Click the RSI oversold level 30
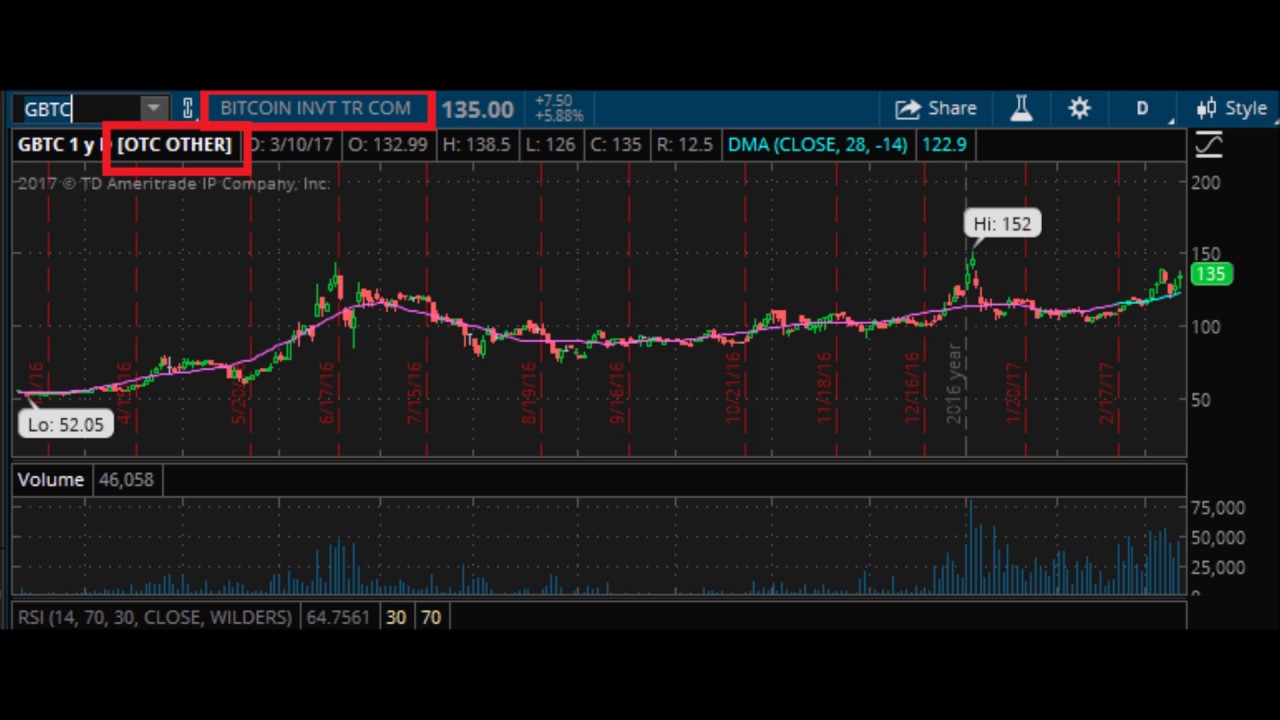The height and width of the screenshot is (720, 1280). click(x=396, y=617)
